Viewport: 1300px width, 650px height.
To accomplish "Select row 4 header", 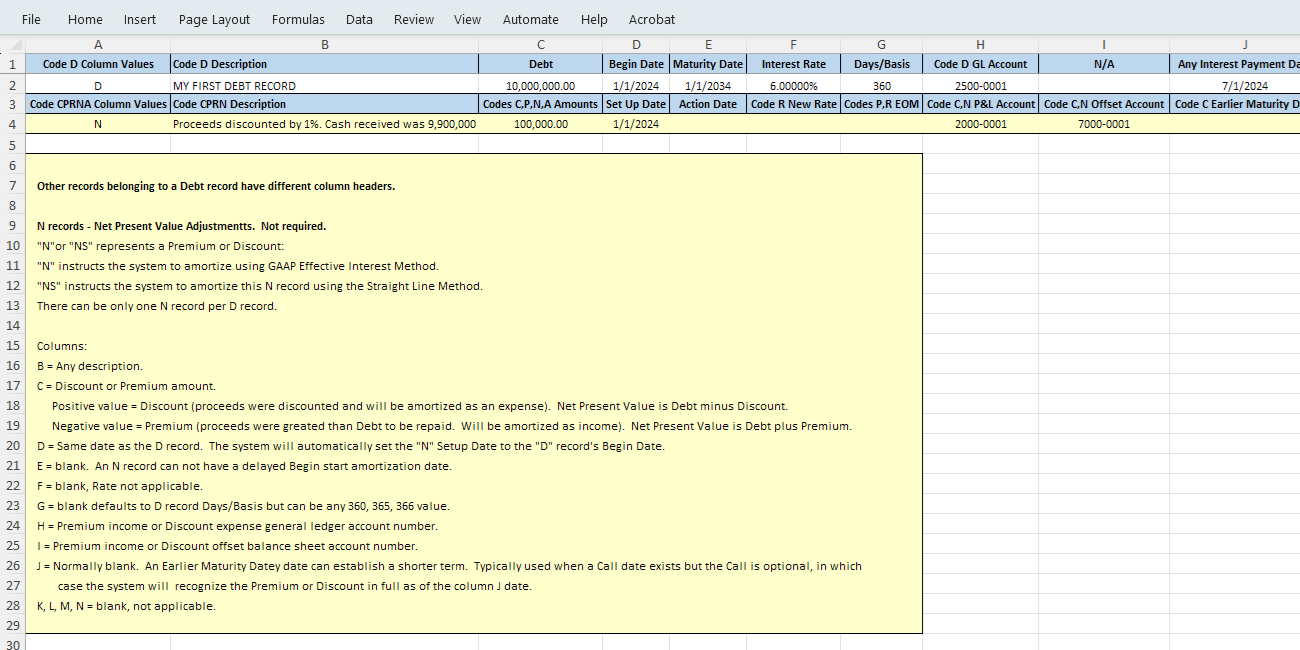I will (13, 124).
